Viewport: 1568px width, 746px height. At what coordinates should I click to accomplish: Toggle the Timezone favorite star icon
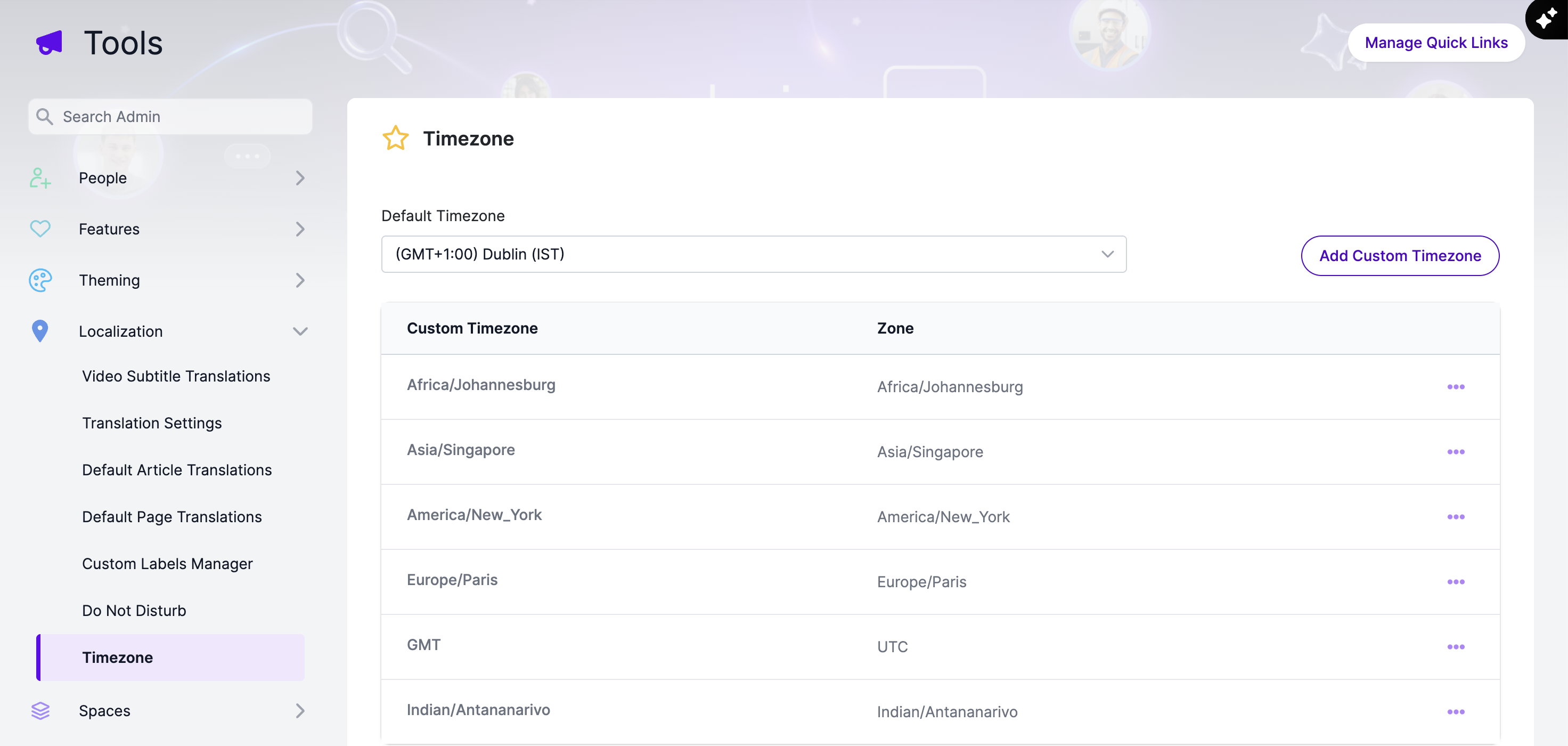tap(396, 138)
